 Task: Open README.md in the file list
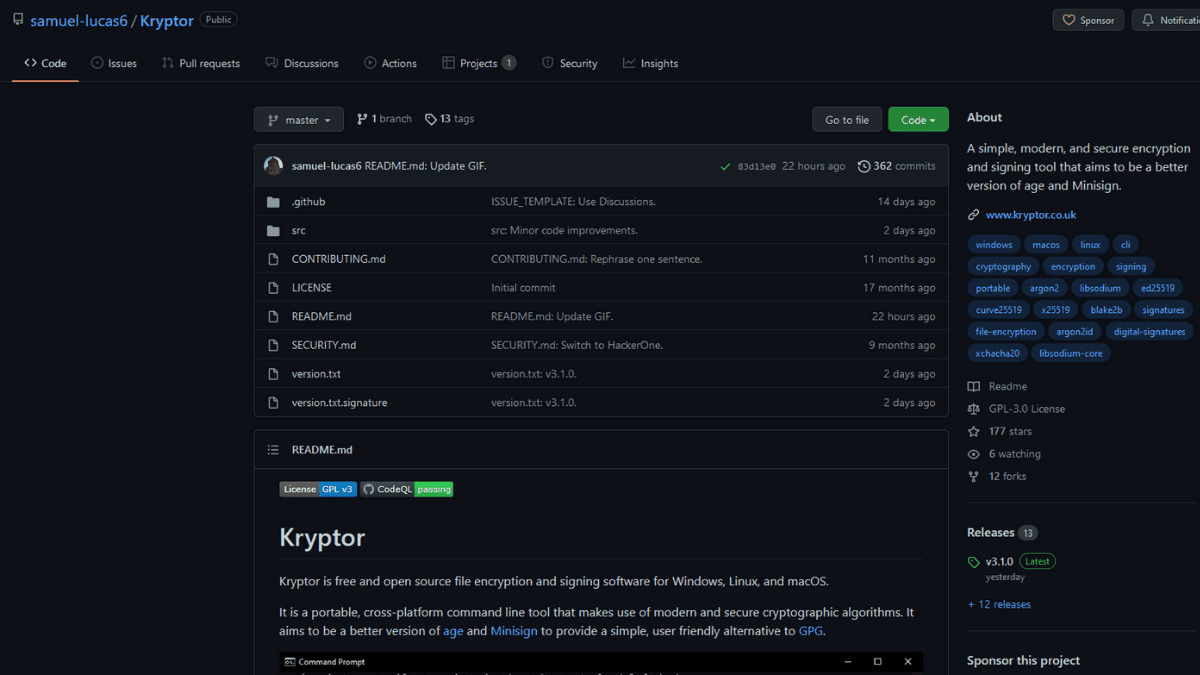coord(322,317)
